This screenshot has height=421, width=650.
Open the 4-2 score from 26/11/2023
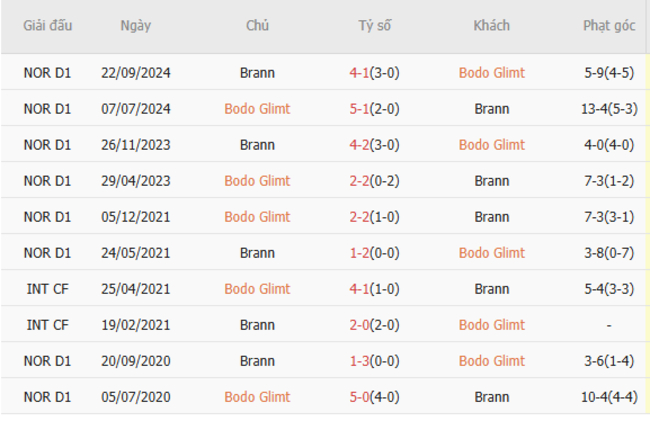click(x=374, y=145)
